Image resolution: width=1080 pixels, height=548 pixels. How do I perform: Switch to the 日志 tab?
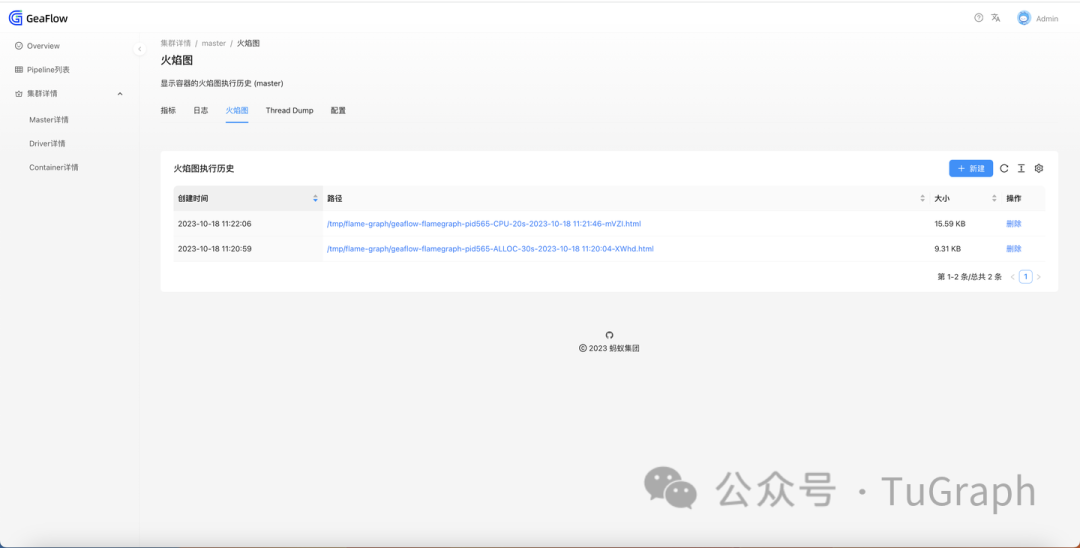pos(200,110)
